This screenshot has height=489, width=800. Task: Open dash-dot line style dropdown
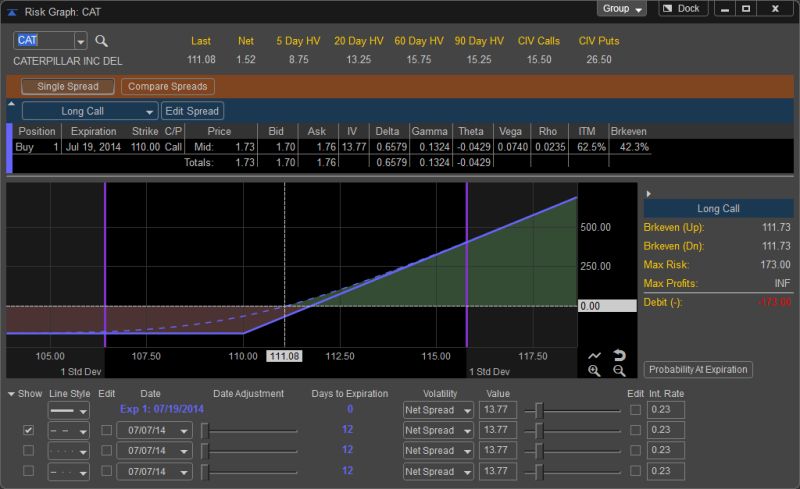tap(68, 472)
